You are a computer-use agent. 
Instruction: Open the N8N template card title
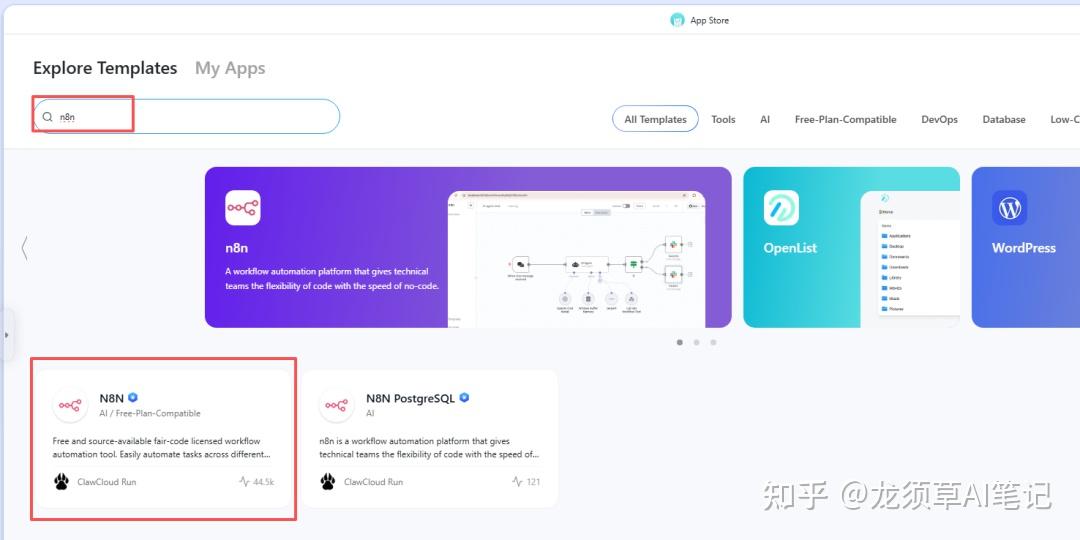112,398
